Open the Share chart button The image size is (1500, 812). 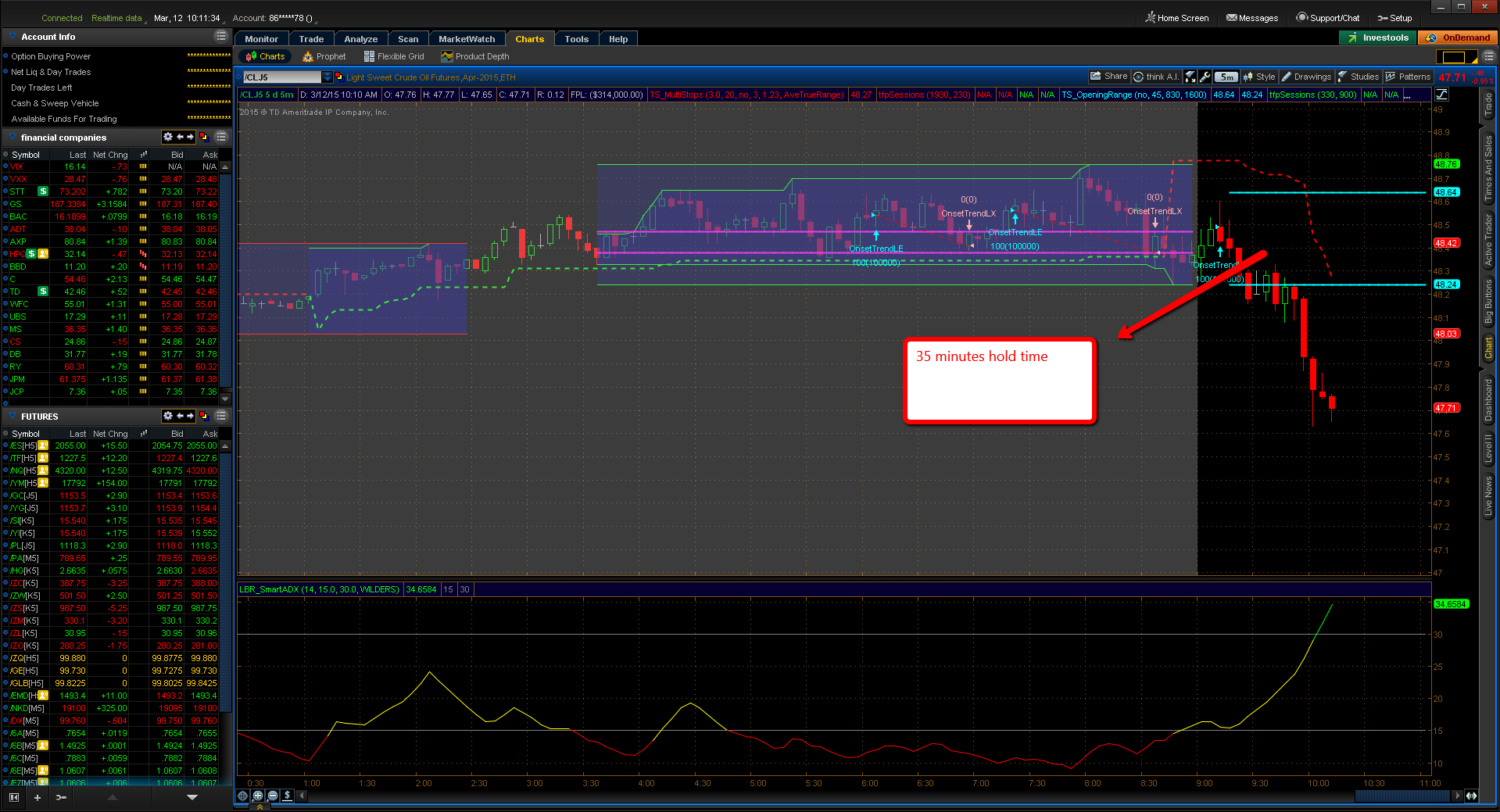click(x=1109, y=77)
